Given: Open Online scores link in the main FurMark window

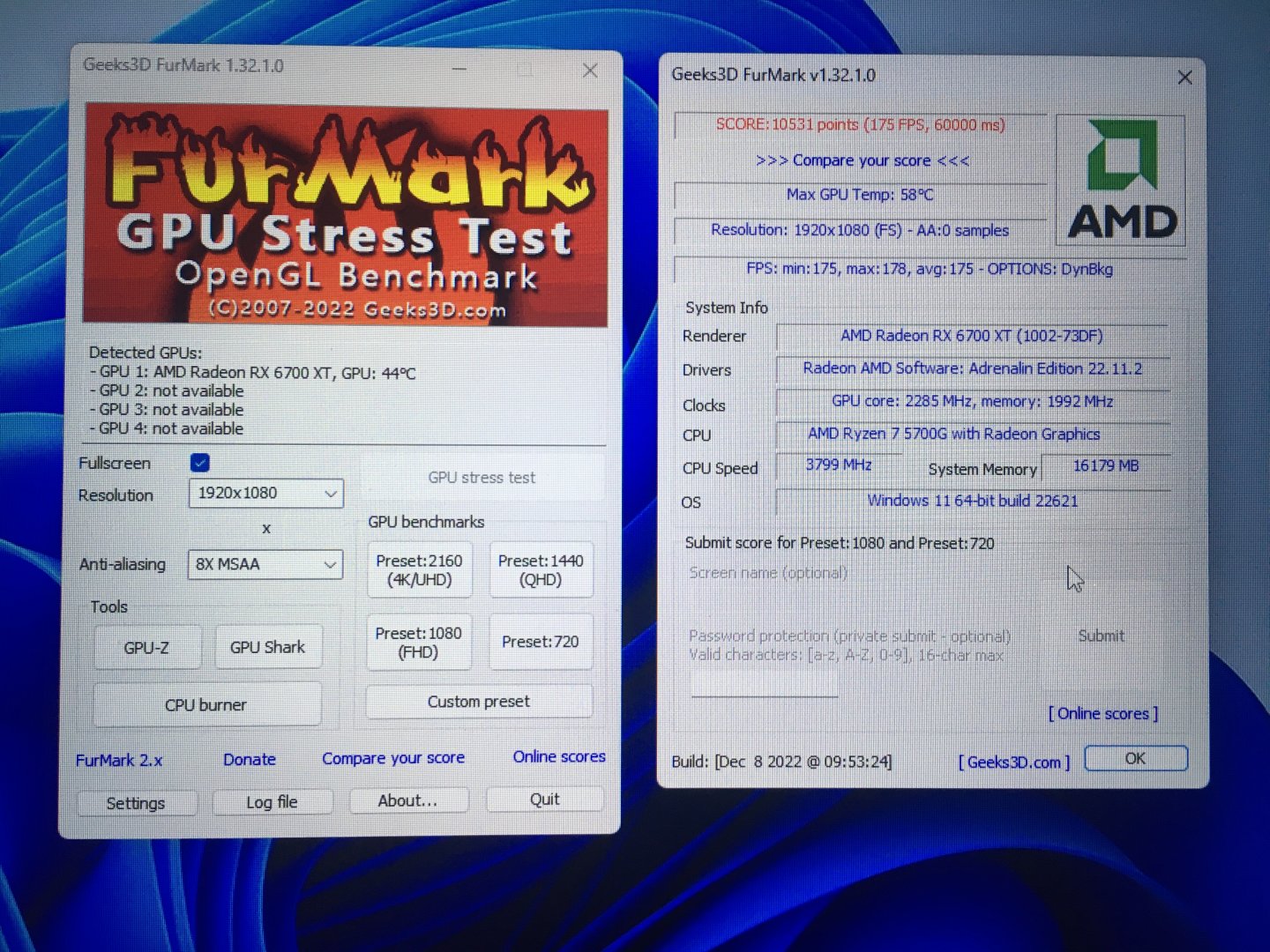Looking at the screenshot, I should point(559,756).
